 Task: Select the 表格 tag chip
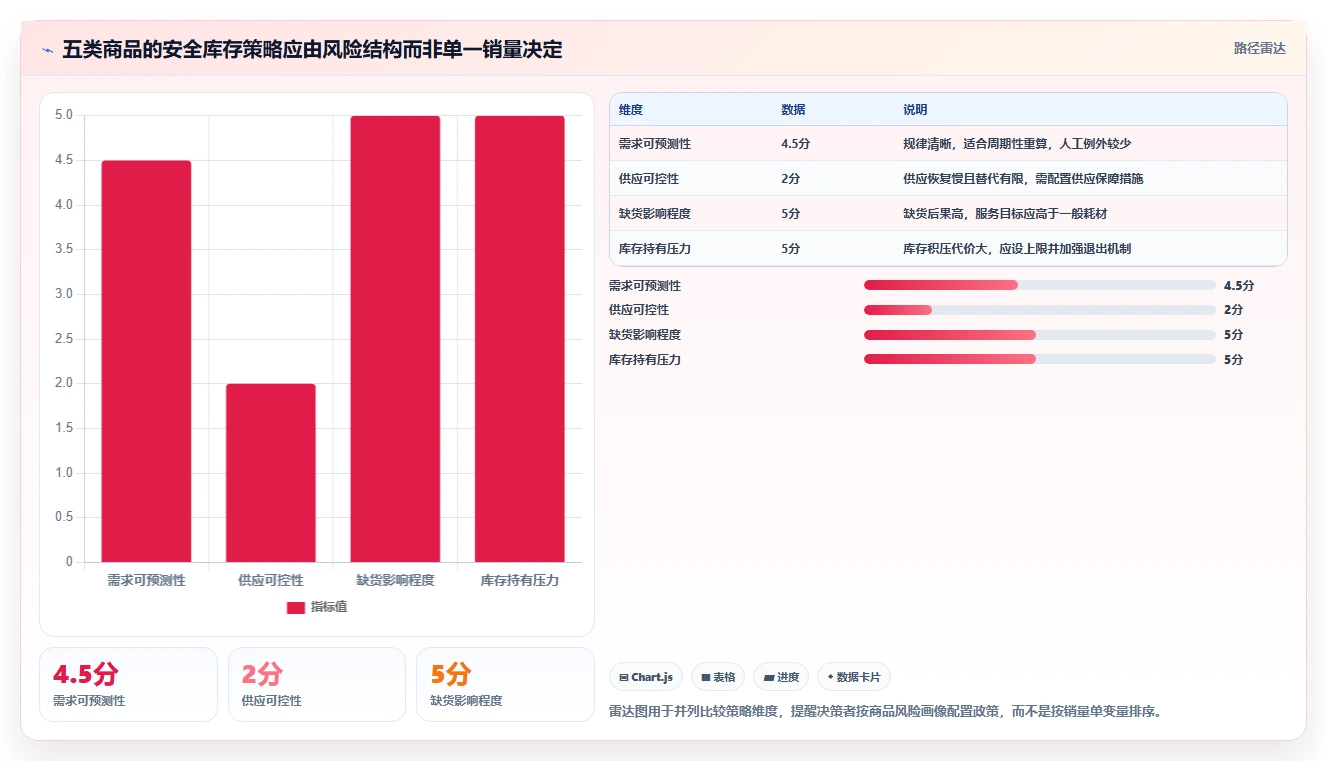click(x=718, y=677)
